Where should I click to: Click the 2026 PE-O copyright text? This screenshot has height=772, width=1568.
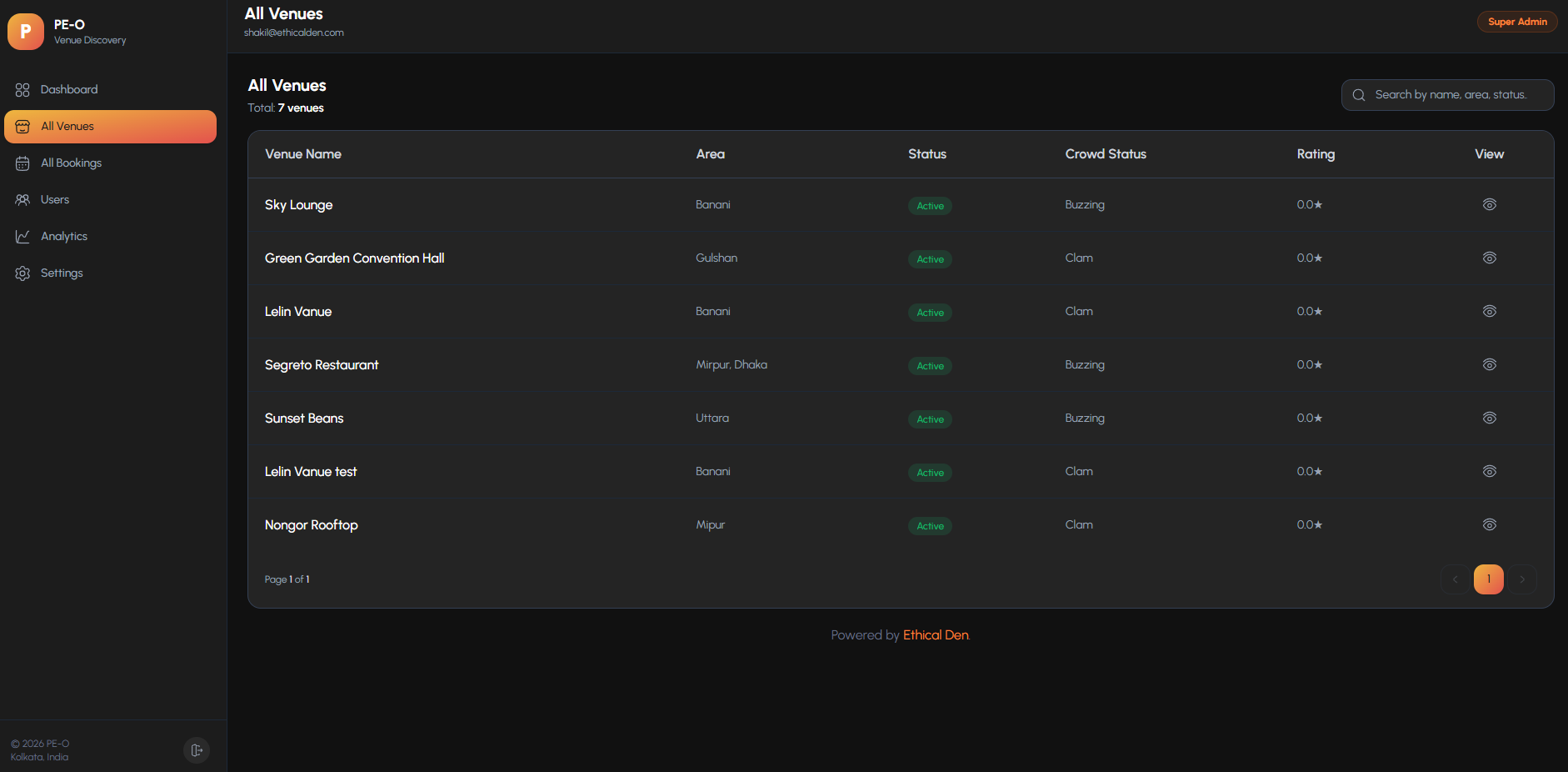40,744
